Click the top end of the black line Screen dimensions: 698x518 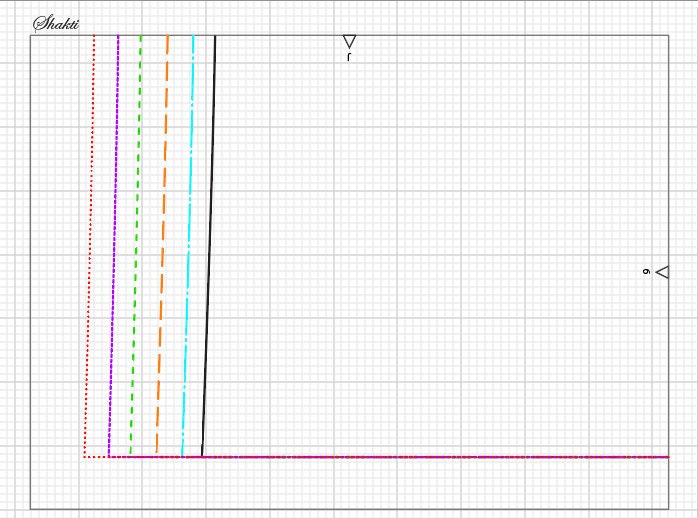click(215, 36)
